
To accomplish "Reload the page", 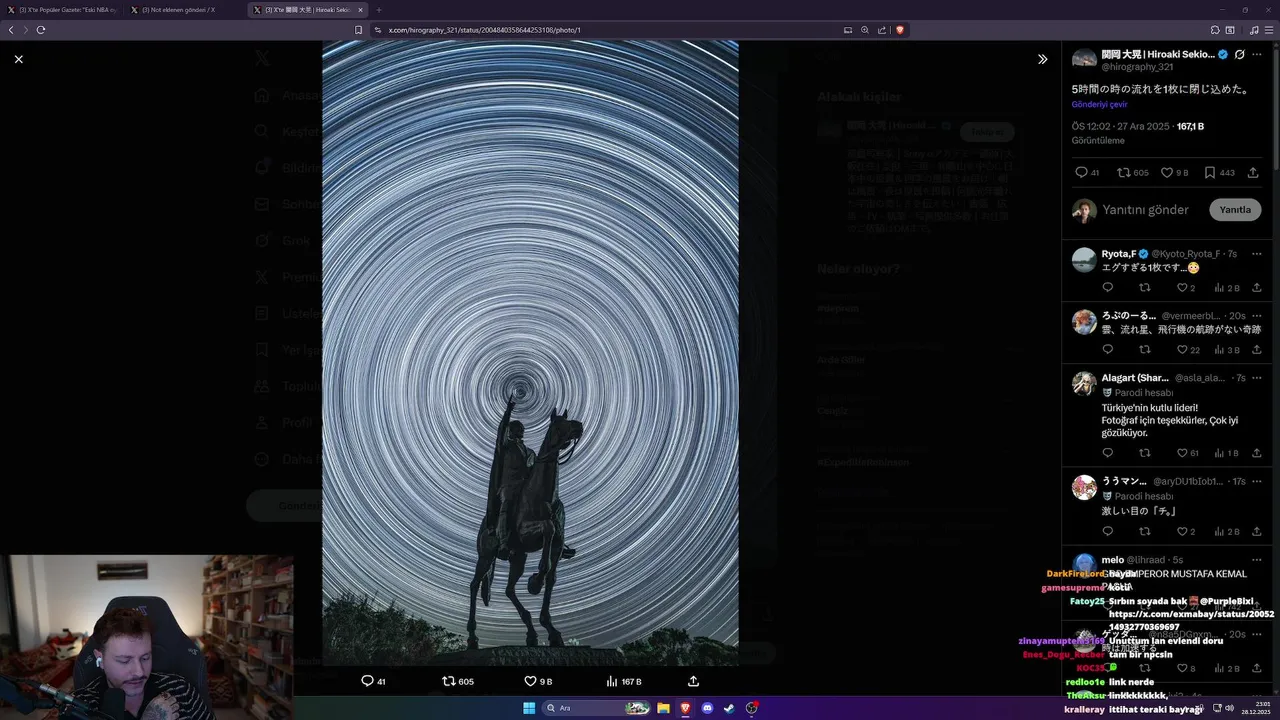I will coord(41,30).
